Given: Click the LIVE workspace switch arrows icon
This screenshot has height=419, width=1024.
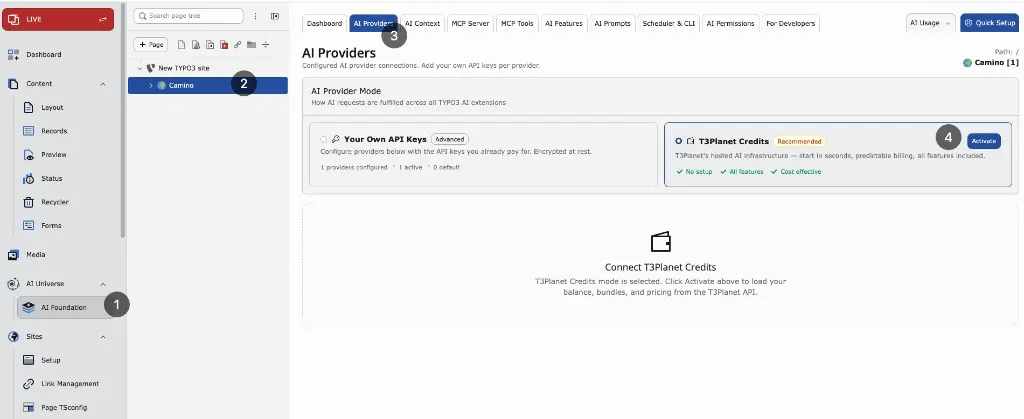Looking at the screenshot, I should pyautogui.click(x=103, y=20).
